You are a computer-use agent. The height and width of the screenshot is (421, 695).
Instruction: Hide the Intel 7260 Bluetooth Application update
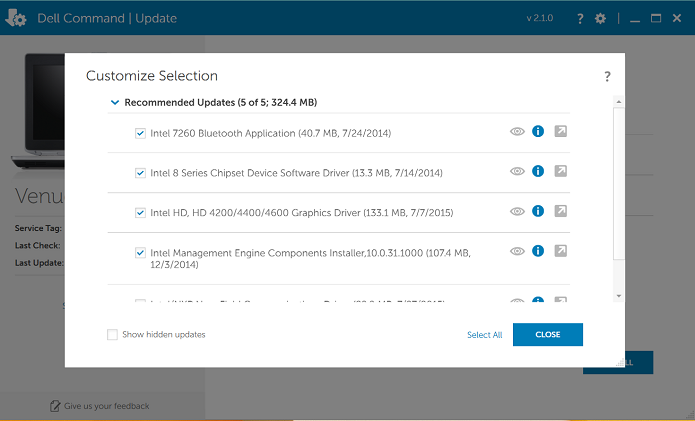pyautogui.click(x=517, y=132)
